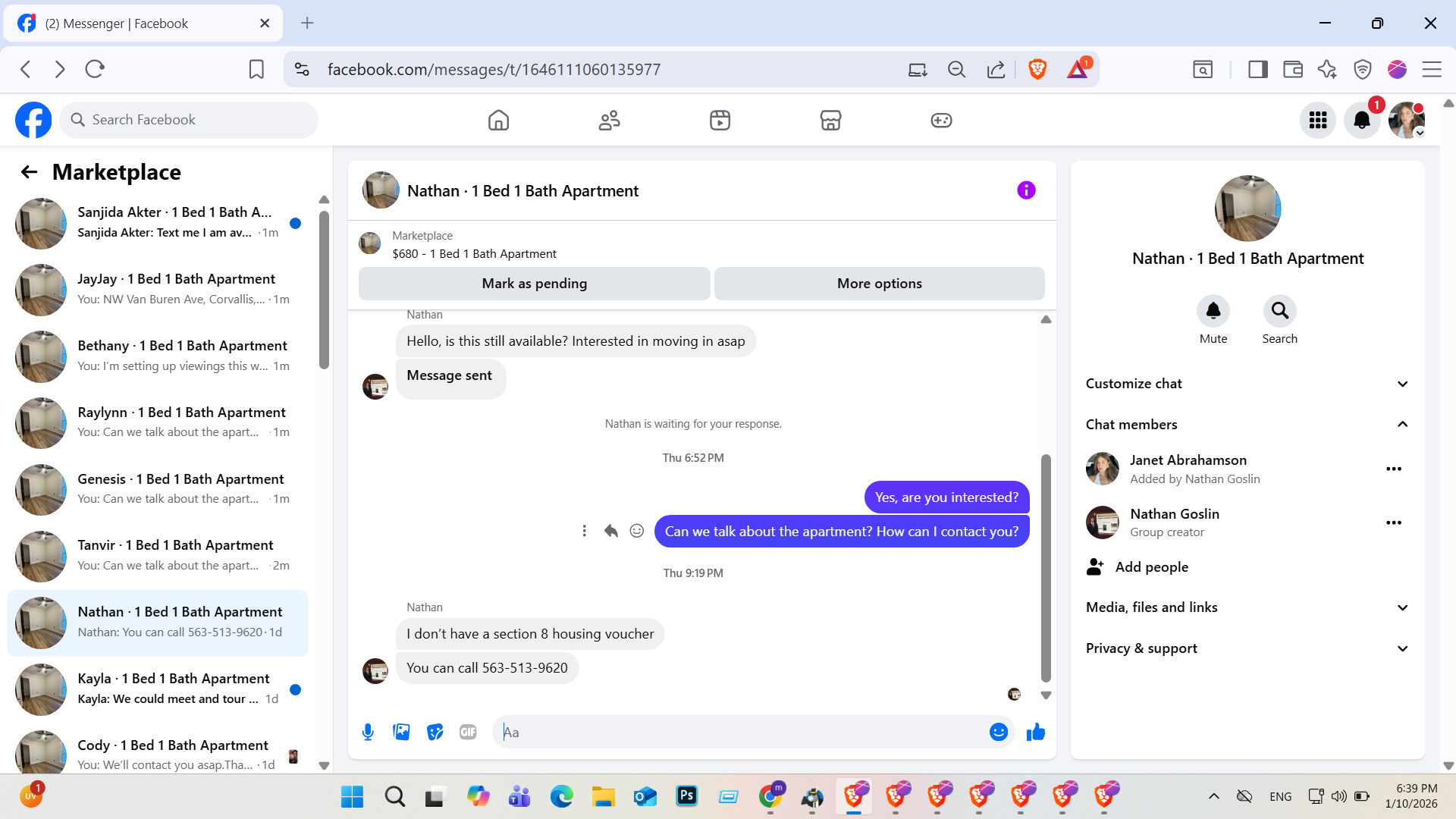
Task: Mute the Nathan conversation
Action: (x=1213, y=311)
